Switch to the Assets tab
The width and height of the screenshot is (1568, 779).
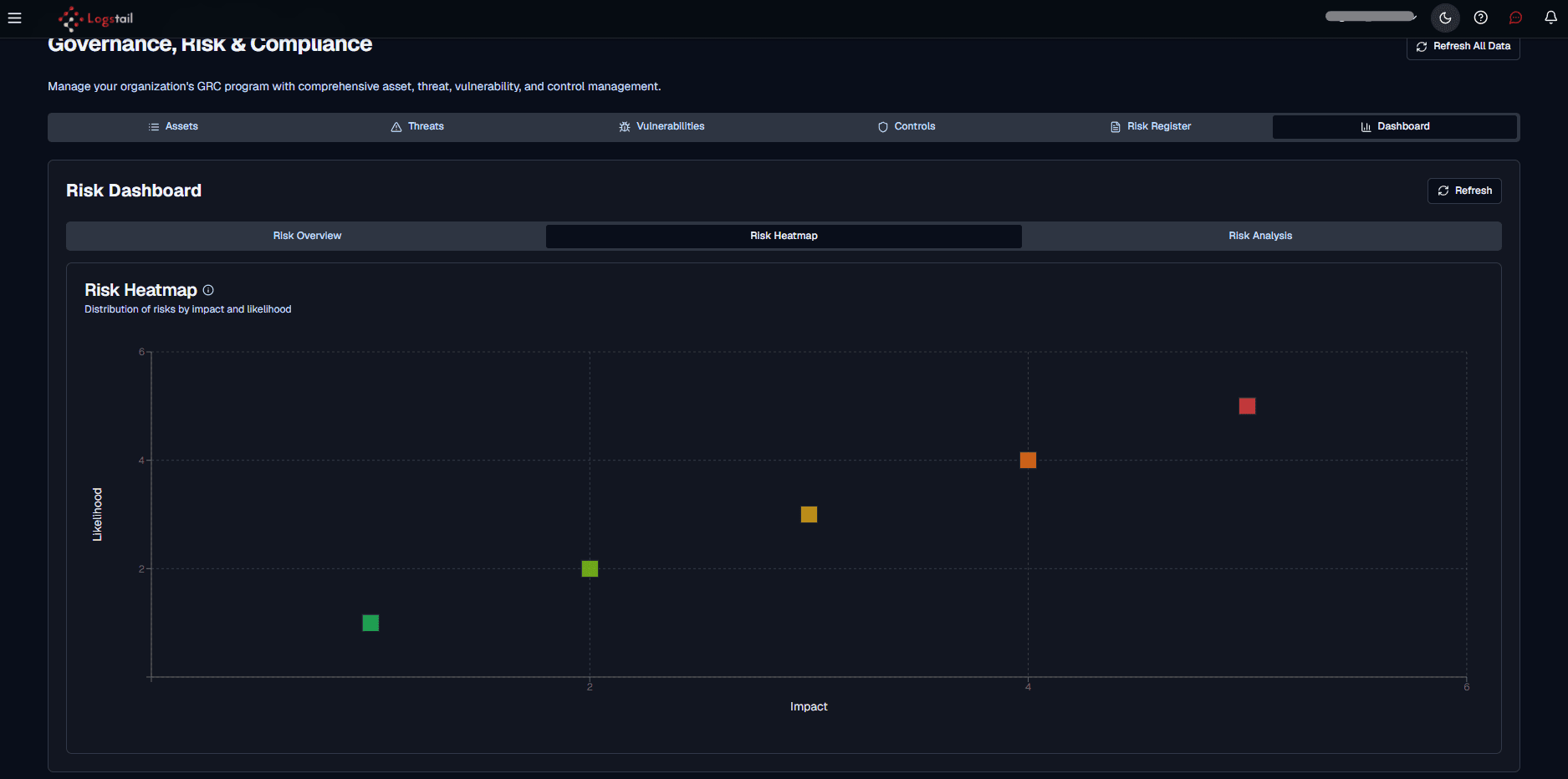pos(173,126)
